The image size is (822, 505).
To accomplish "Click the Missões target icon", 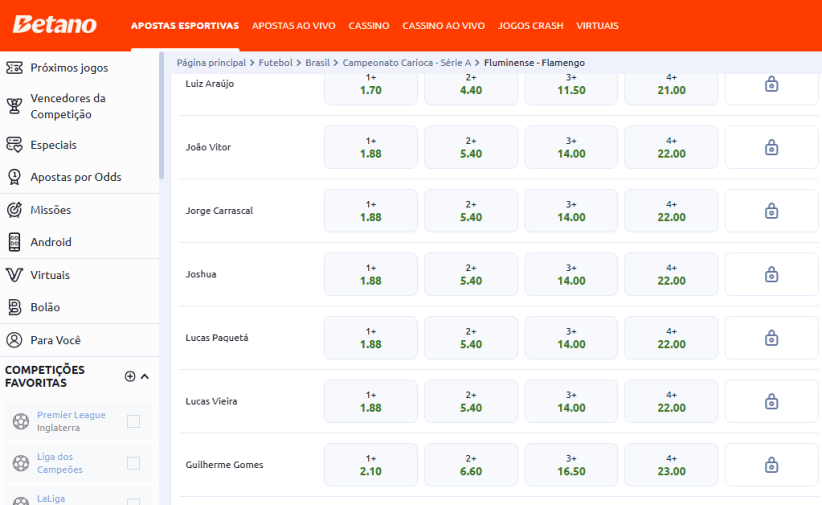I will (14, 210).
